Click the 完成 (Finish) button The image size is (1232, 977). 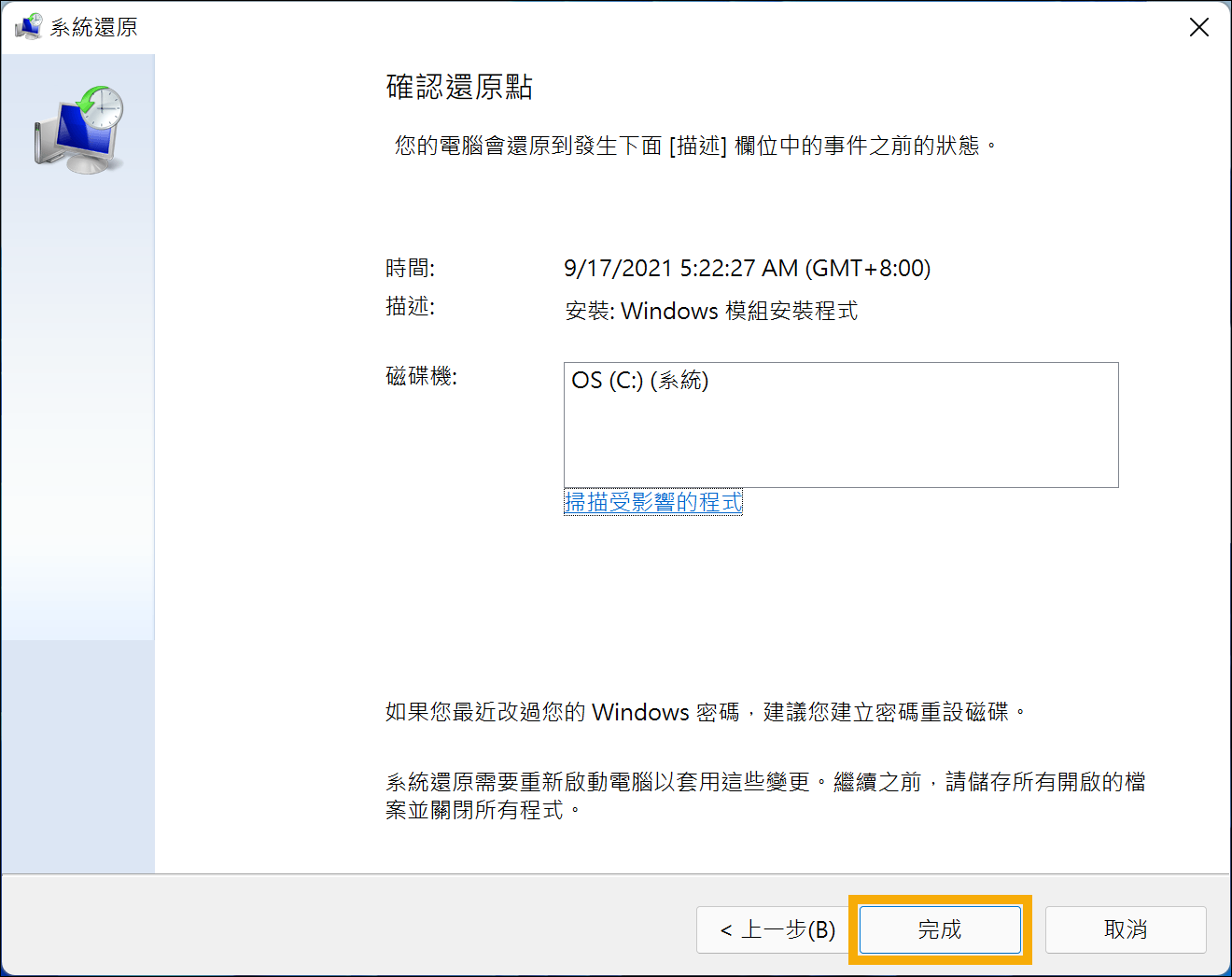point(940,929)
